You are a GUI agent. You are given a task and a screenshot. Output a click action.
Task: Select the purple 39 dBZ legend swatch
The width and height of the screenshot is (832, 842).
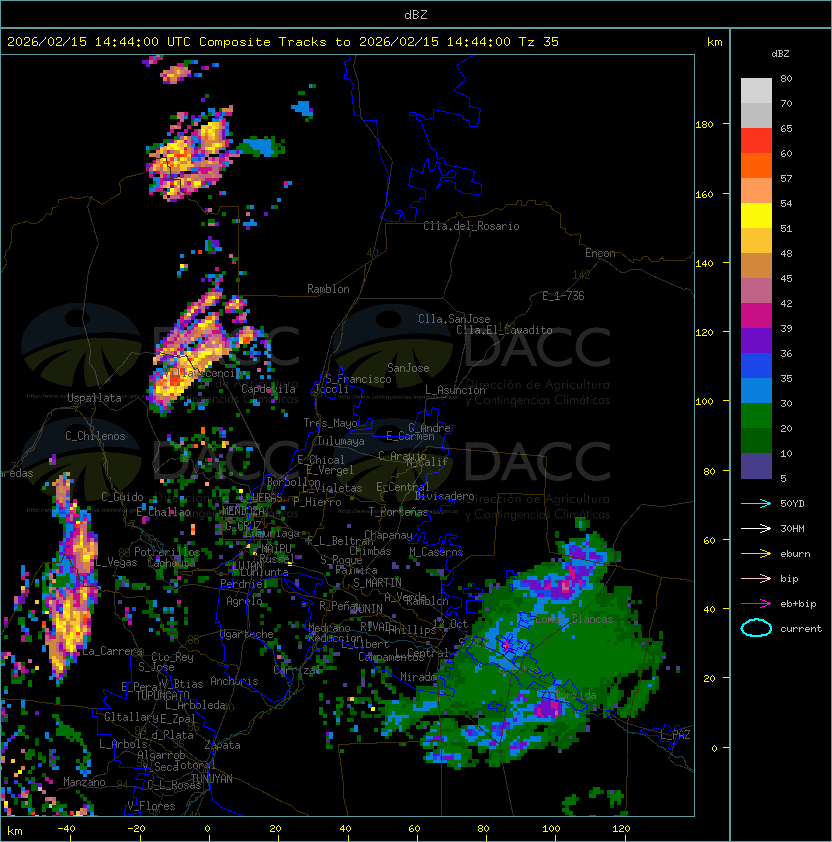[756, 340]
